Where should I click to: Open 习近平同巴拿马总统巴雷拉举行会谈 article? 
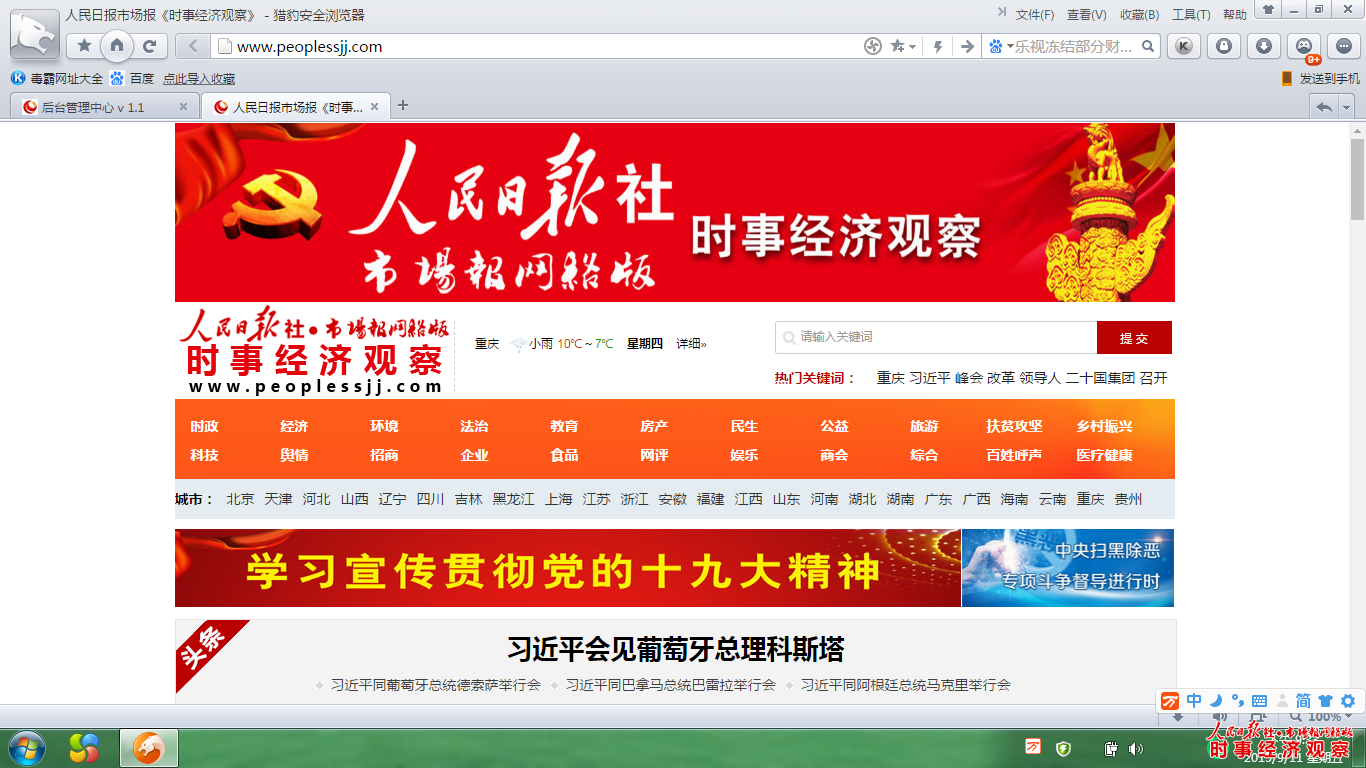tap(670, 685)
